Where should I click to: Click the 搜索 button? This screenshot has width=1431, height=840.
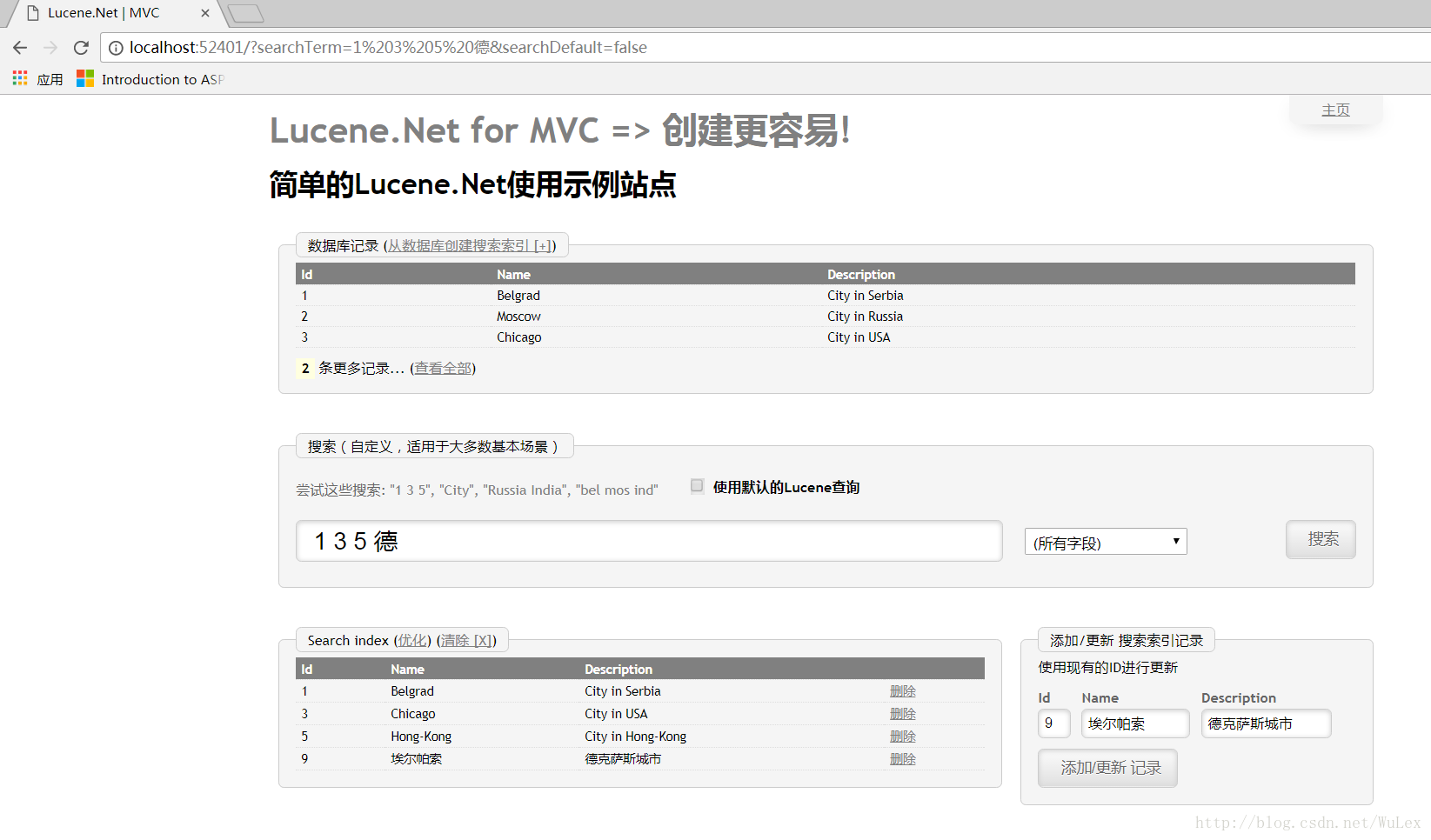click(x=1321, y=539)
